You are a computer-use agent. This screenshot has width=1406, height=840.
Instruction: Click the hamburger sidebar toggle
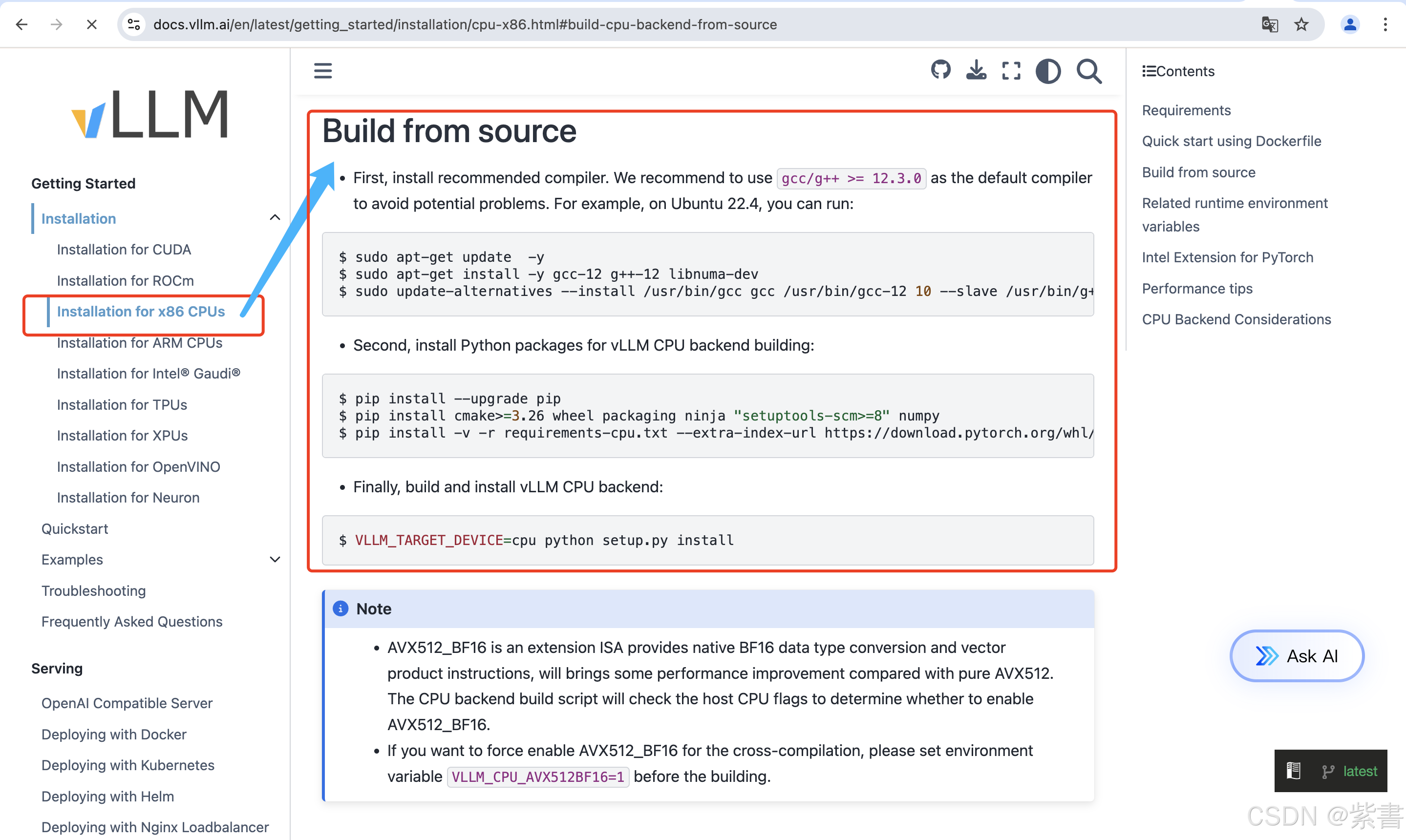pos(323,71)
